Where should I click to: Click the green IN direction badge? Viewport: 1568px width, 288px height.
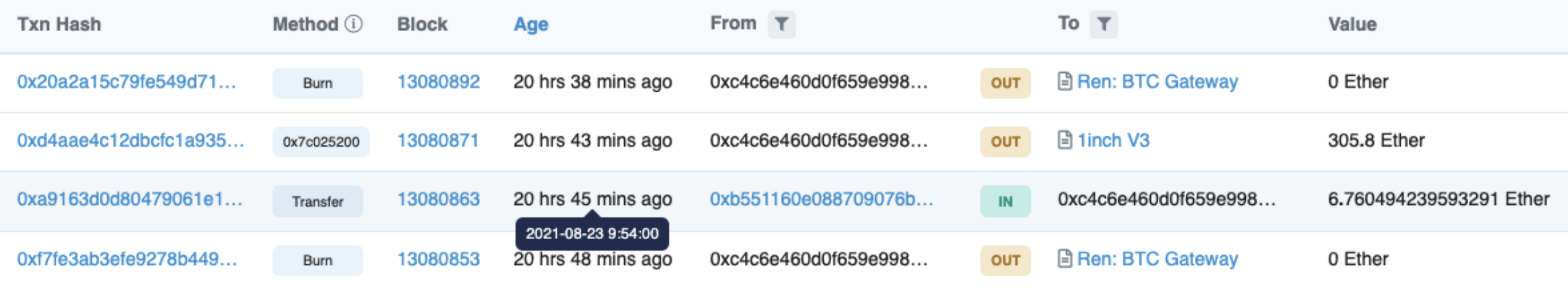(1005, 201)
